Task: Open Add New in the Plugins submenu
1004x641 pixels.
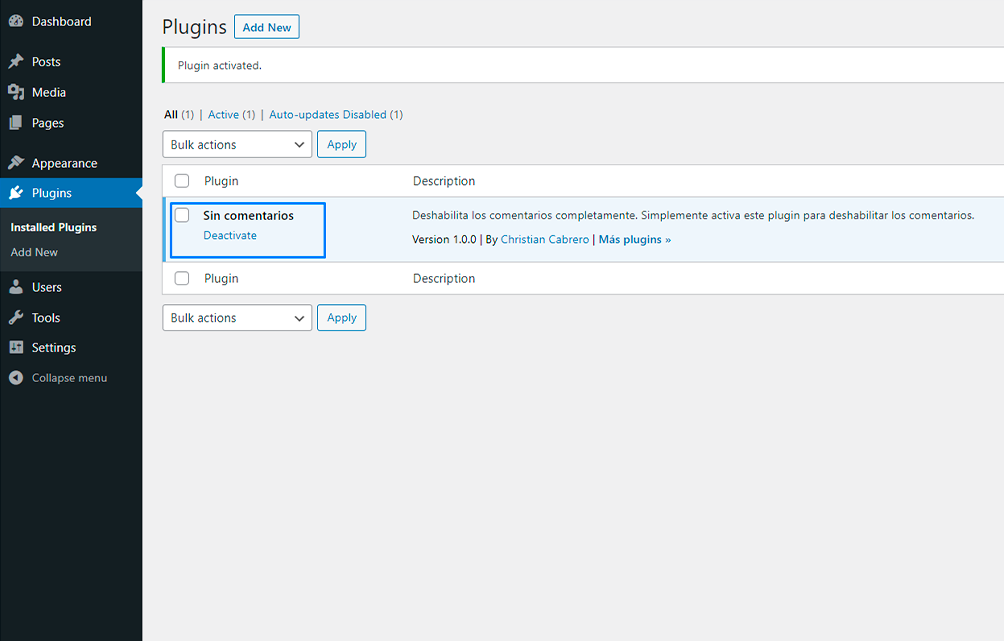Action: (x=34, y=252)
